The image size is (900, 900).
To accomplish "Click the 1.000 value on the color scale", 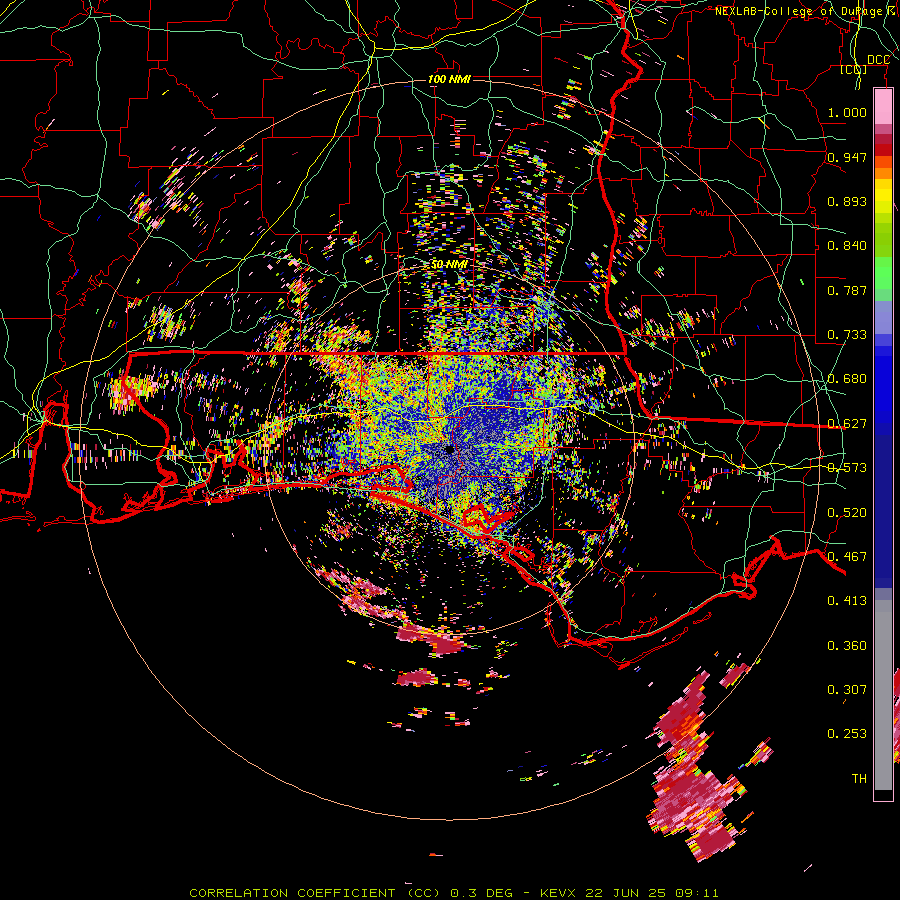I will click(847, 112).
